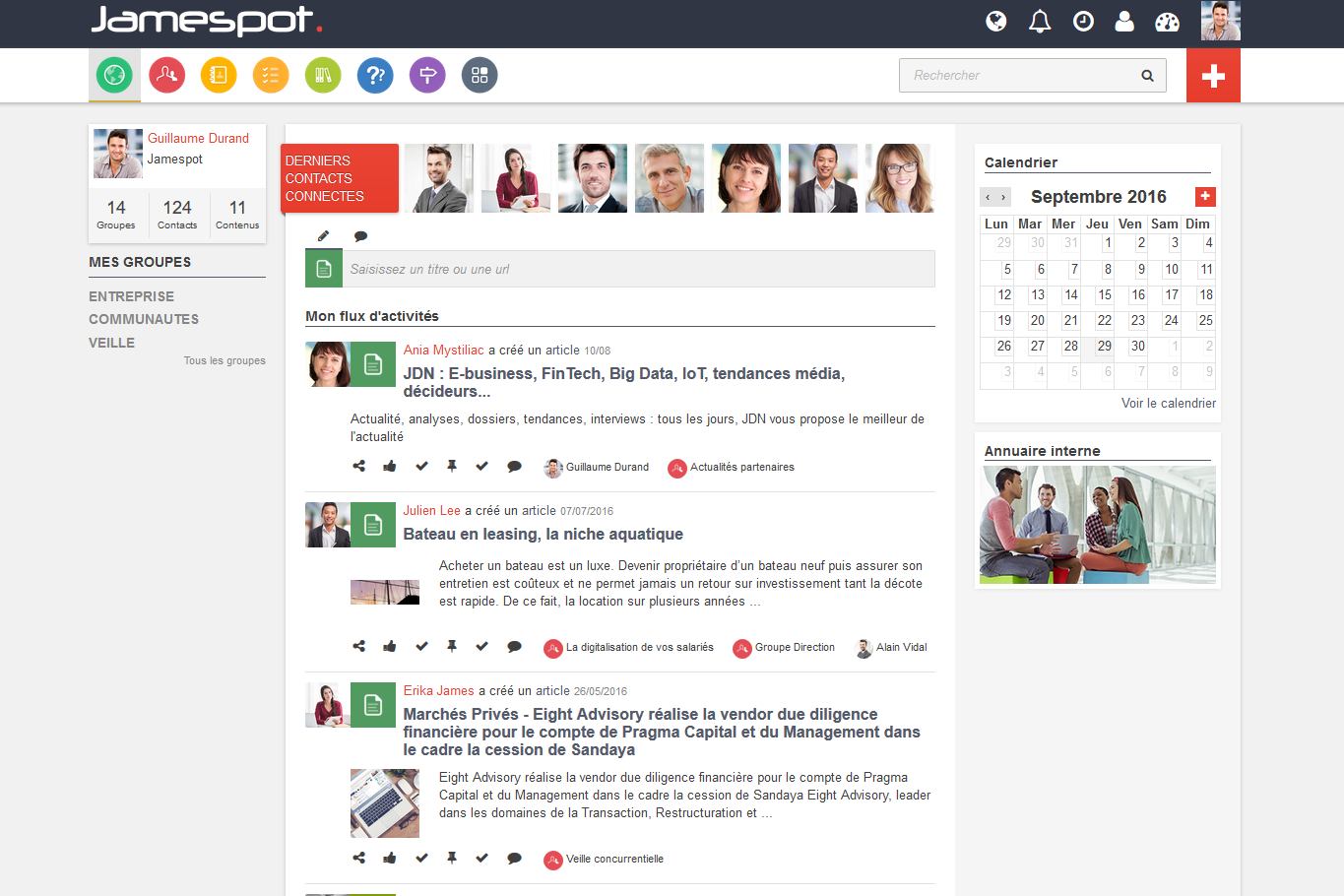1344x896 pixels.
Task: Thumbs-up the Marchés Privés article
Action: [x=390, y=859]
